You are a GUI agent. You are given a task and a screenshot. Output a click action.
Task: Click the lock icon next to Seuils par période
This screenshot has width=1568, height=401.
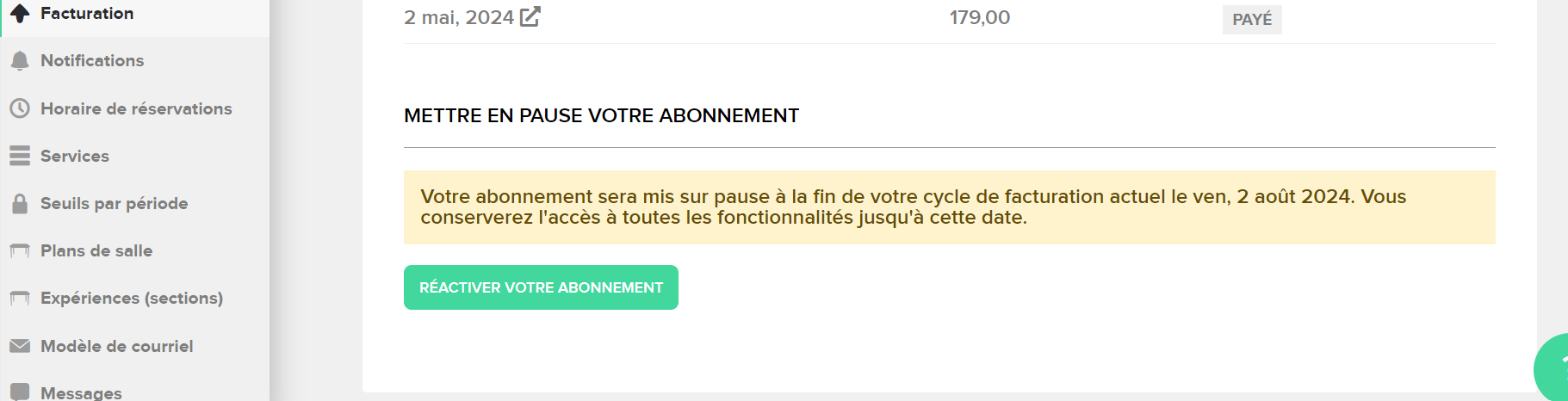click(x=20, y=204)
